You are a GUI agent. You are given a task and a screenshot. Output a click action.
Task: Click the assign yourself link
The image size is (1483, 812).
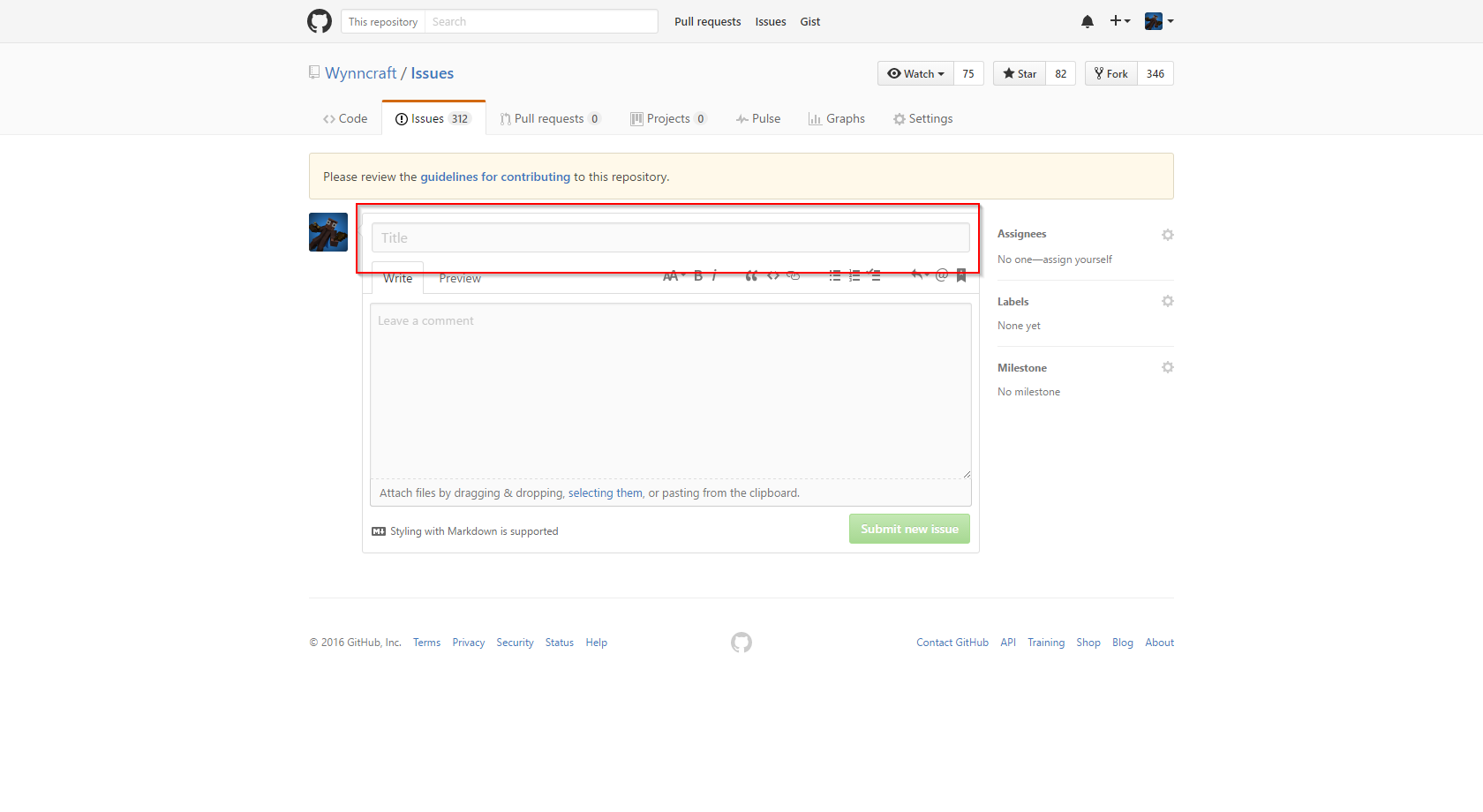click(1077, 259)
